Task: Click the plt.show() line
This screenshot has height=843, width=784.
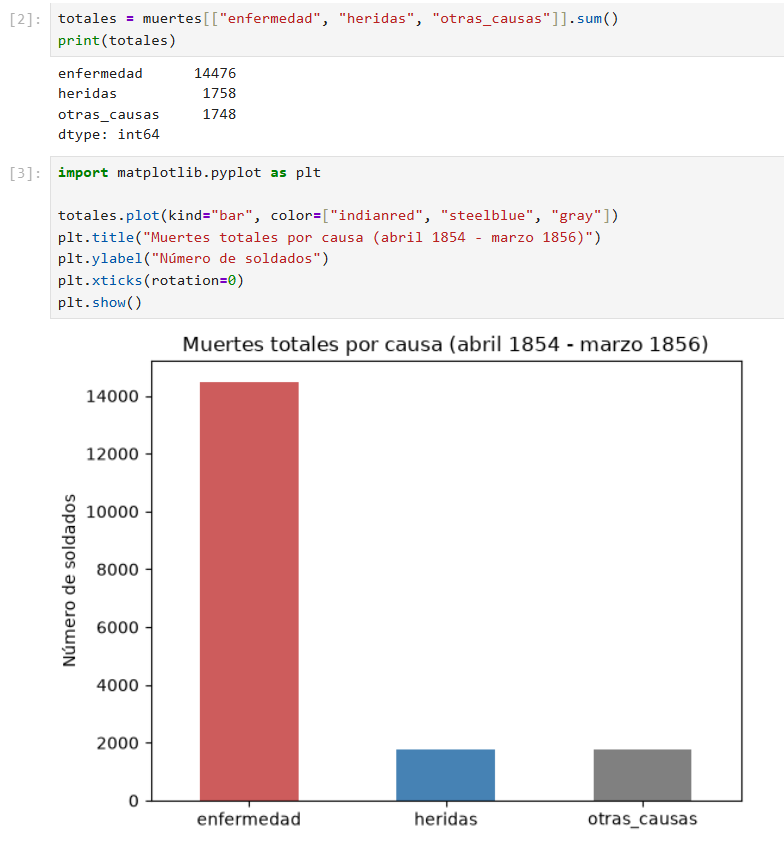Action: click(99, 303)
